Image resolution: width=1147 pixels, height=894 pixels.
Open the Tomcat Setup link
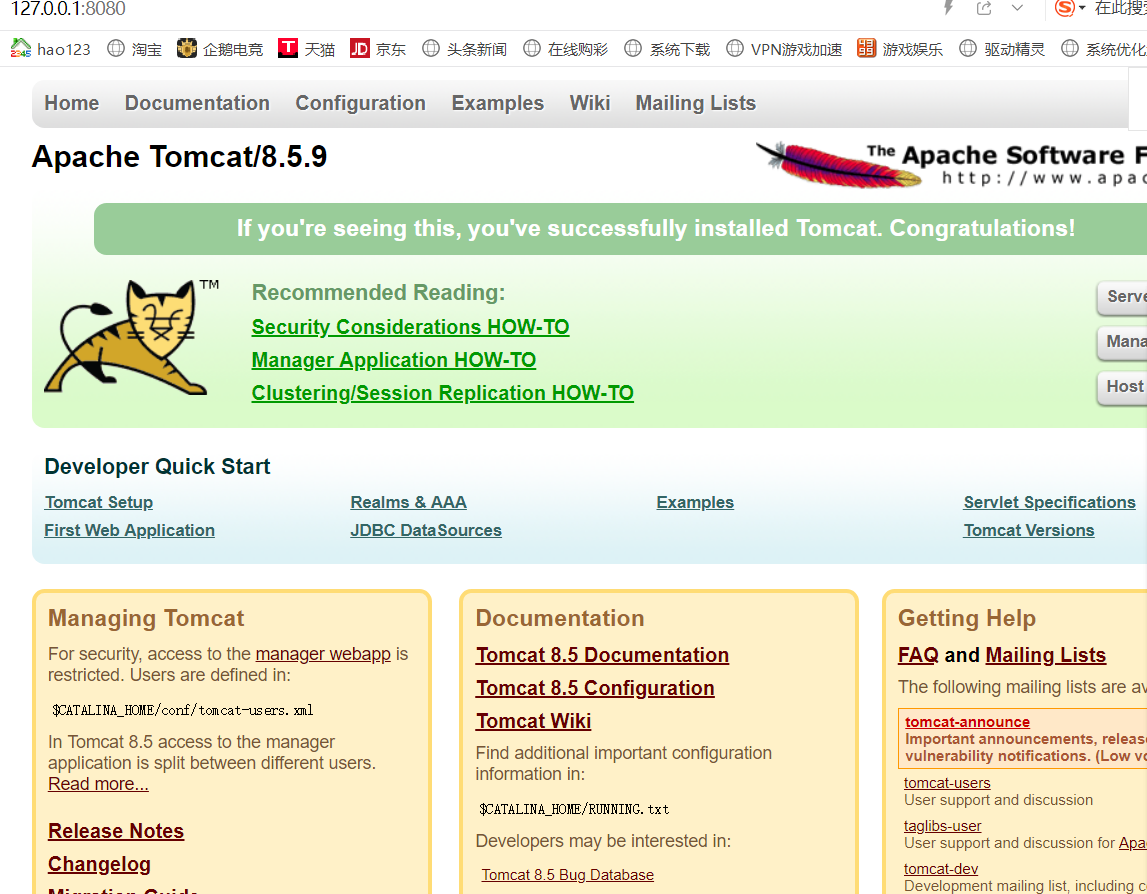(x=99, y=503)
